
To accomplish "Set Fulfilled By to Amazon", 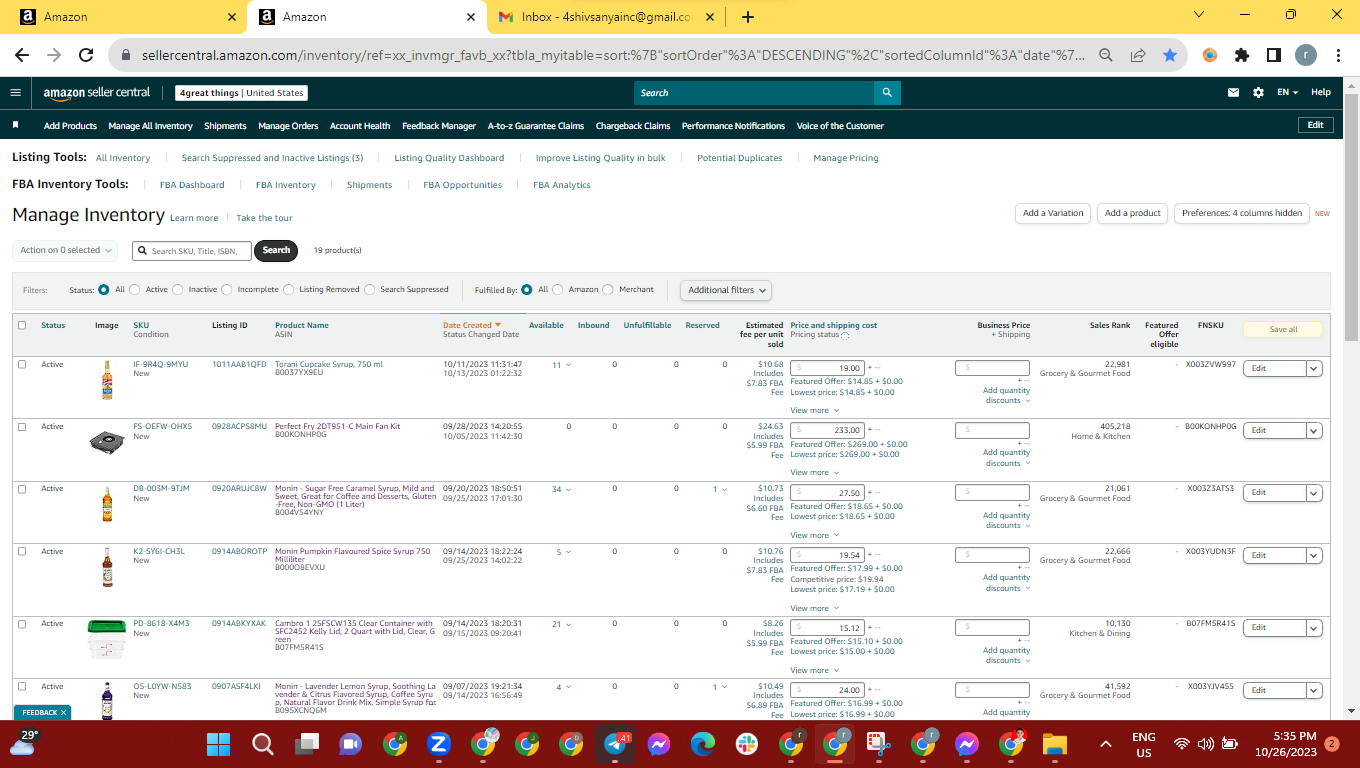I will 558,290.
